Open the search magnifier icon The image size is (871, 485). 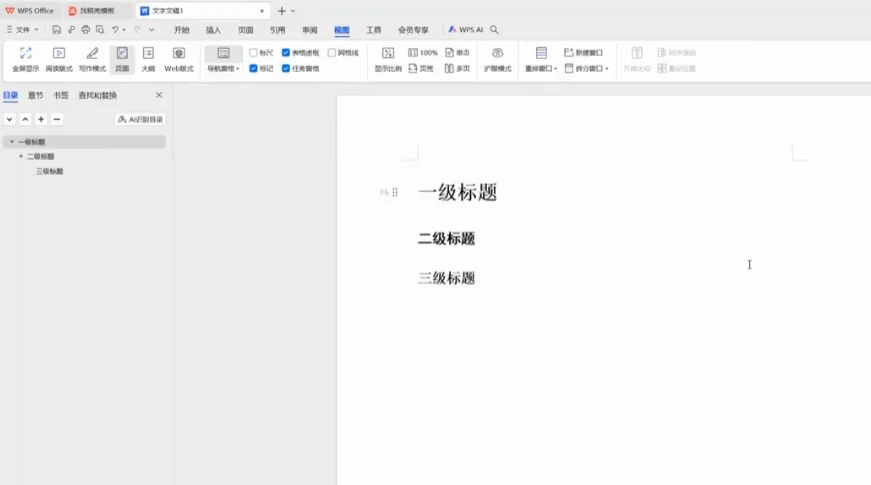494,29
